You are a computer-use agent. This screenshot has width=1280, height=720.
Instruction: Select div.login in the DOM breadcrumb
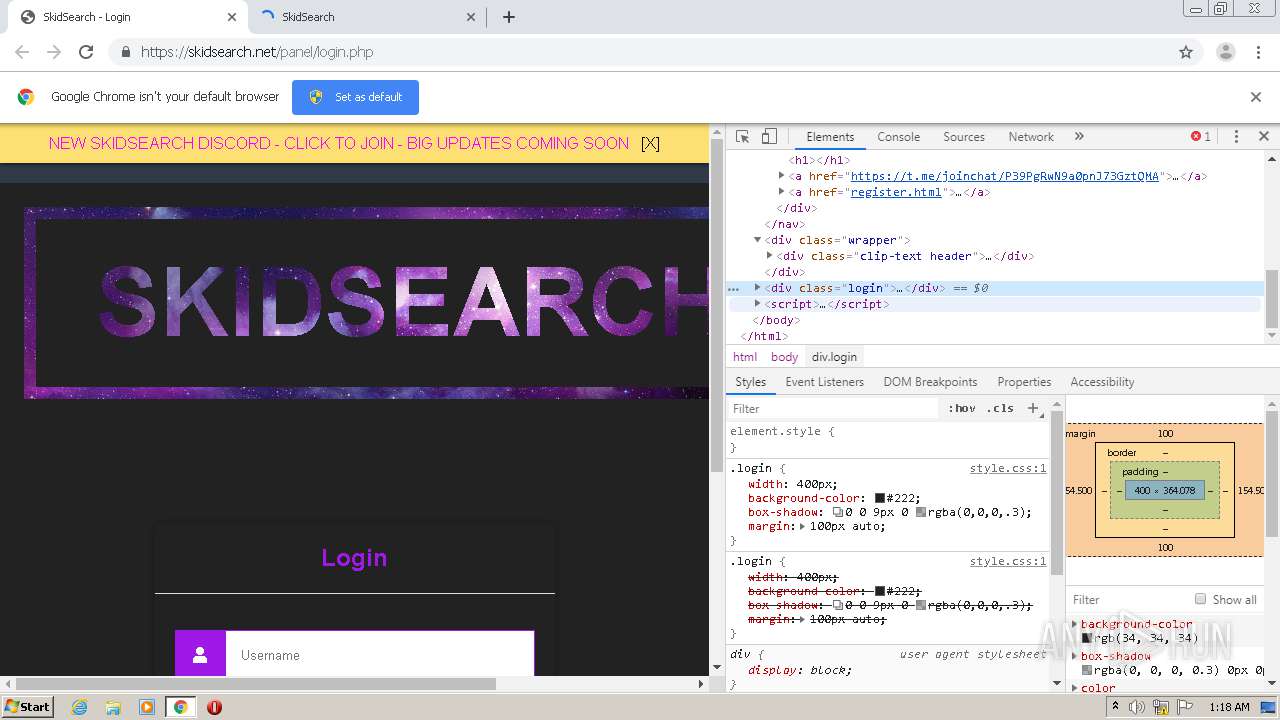tap(834, 357)
